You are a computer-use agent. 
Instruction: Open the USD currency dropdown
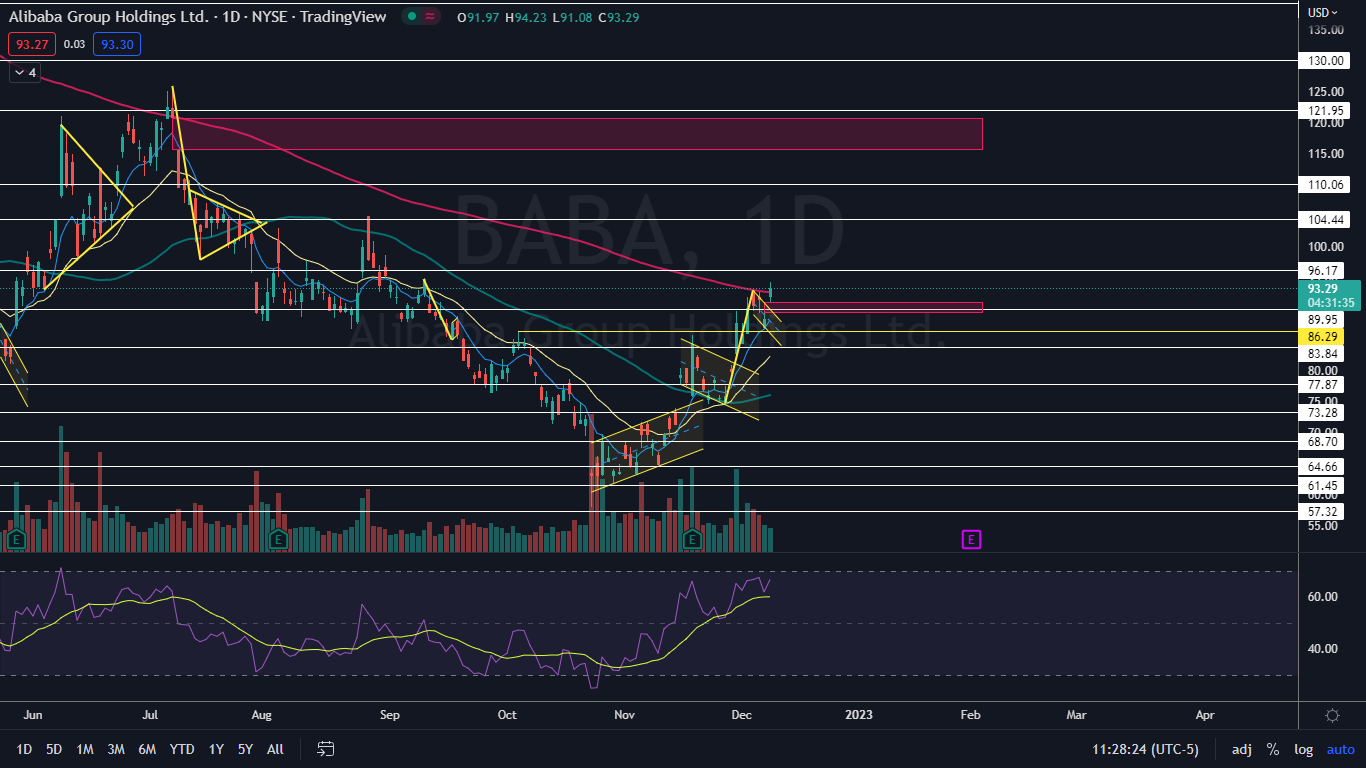[x=1323, y=12]
